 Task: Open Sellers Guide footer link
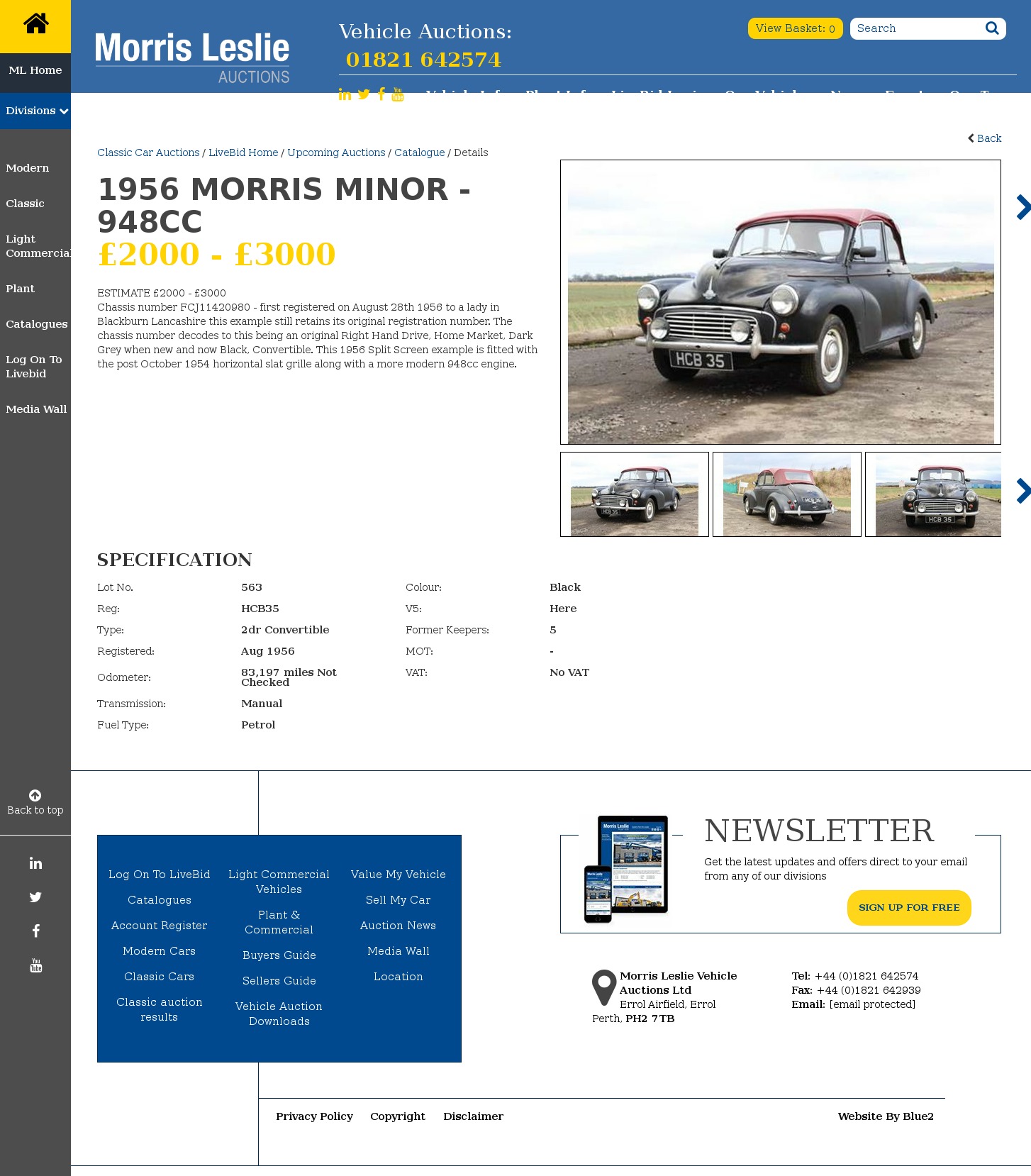pyautogui.click(x=279, y=981)
